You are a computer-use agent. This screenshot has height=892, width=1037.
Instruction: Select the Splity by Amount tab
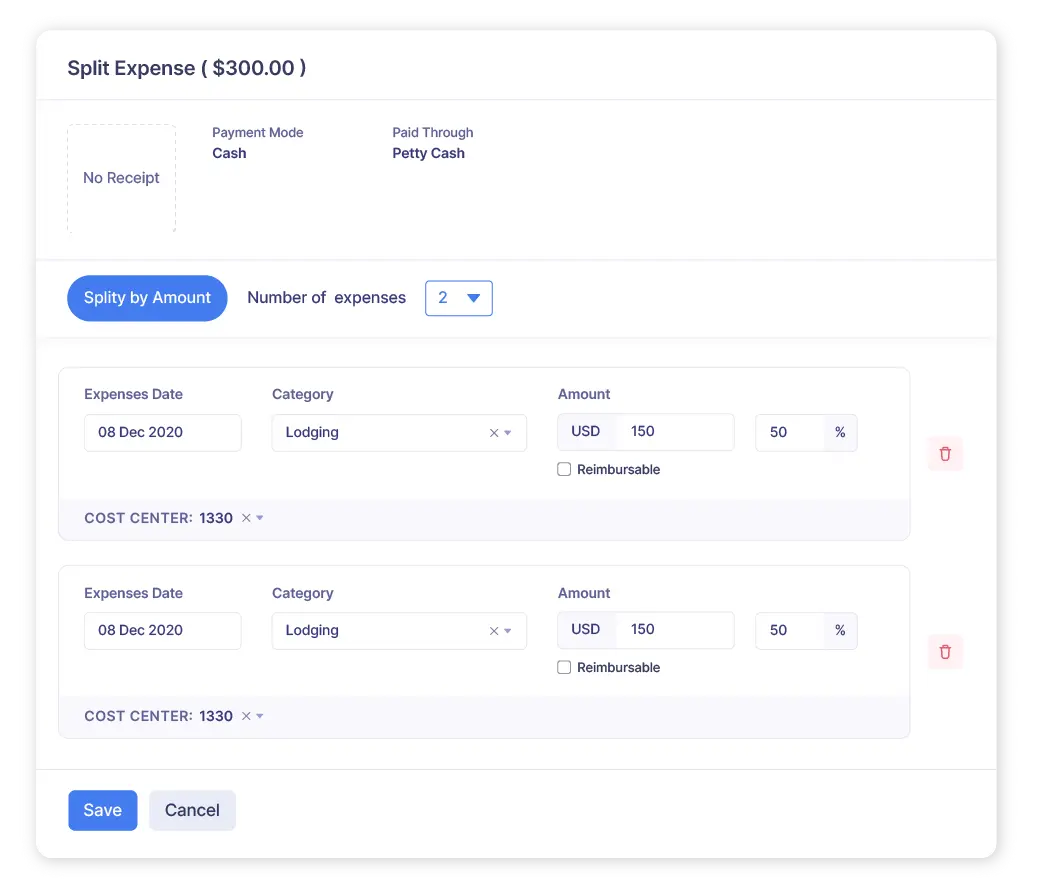tap(147, 298)
